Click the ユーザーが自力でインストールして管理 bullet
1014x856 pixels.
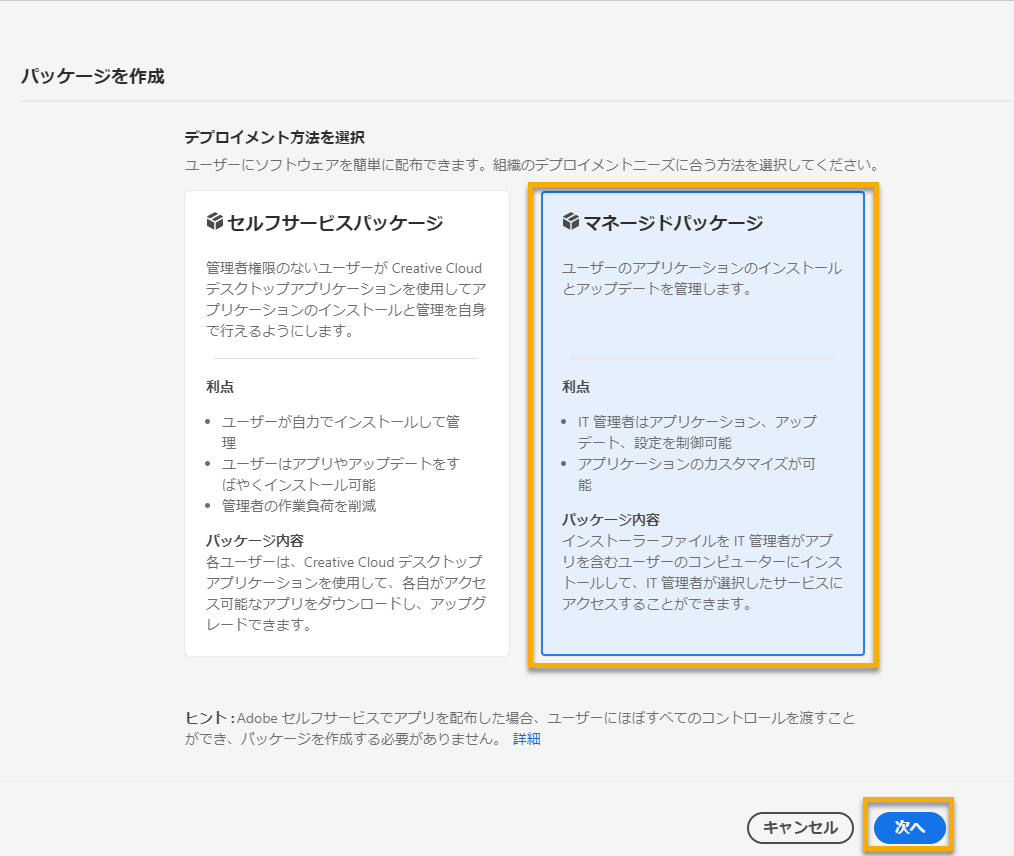(341, 432)
